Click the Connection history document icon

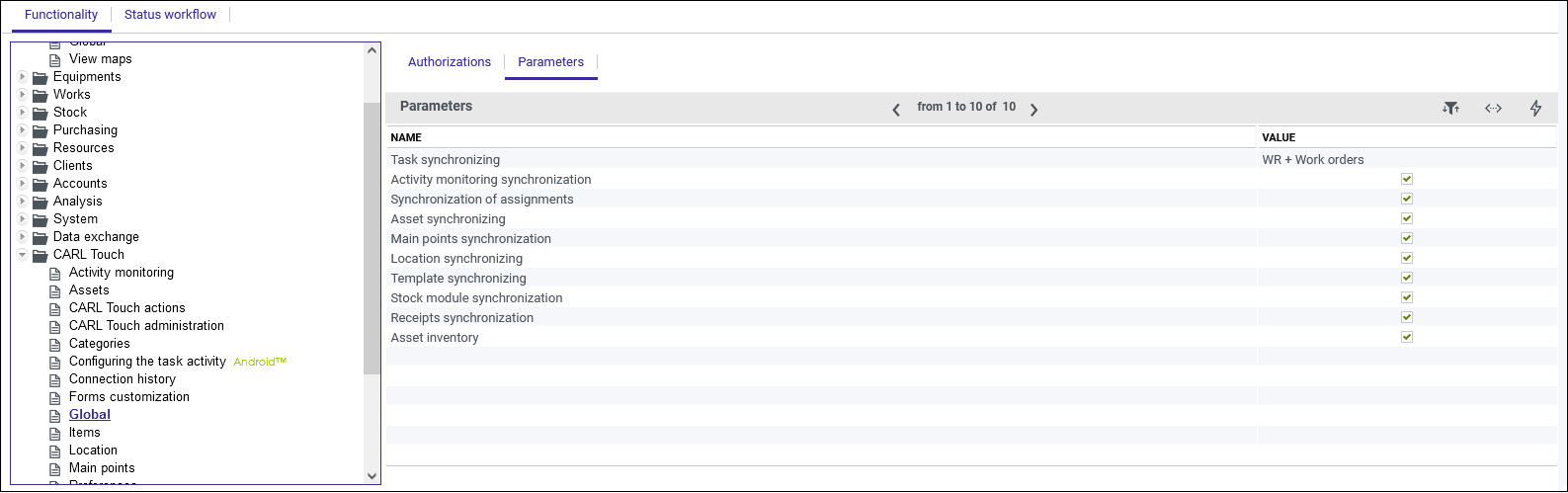(55, 379)
